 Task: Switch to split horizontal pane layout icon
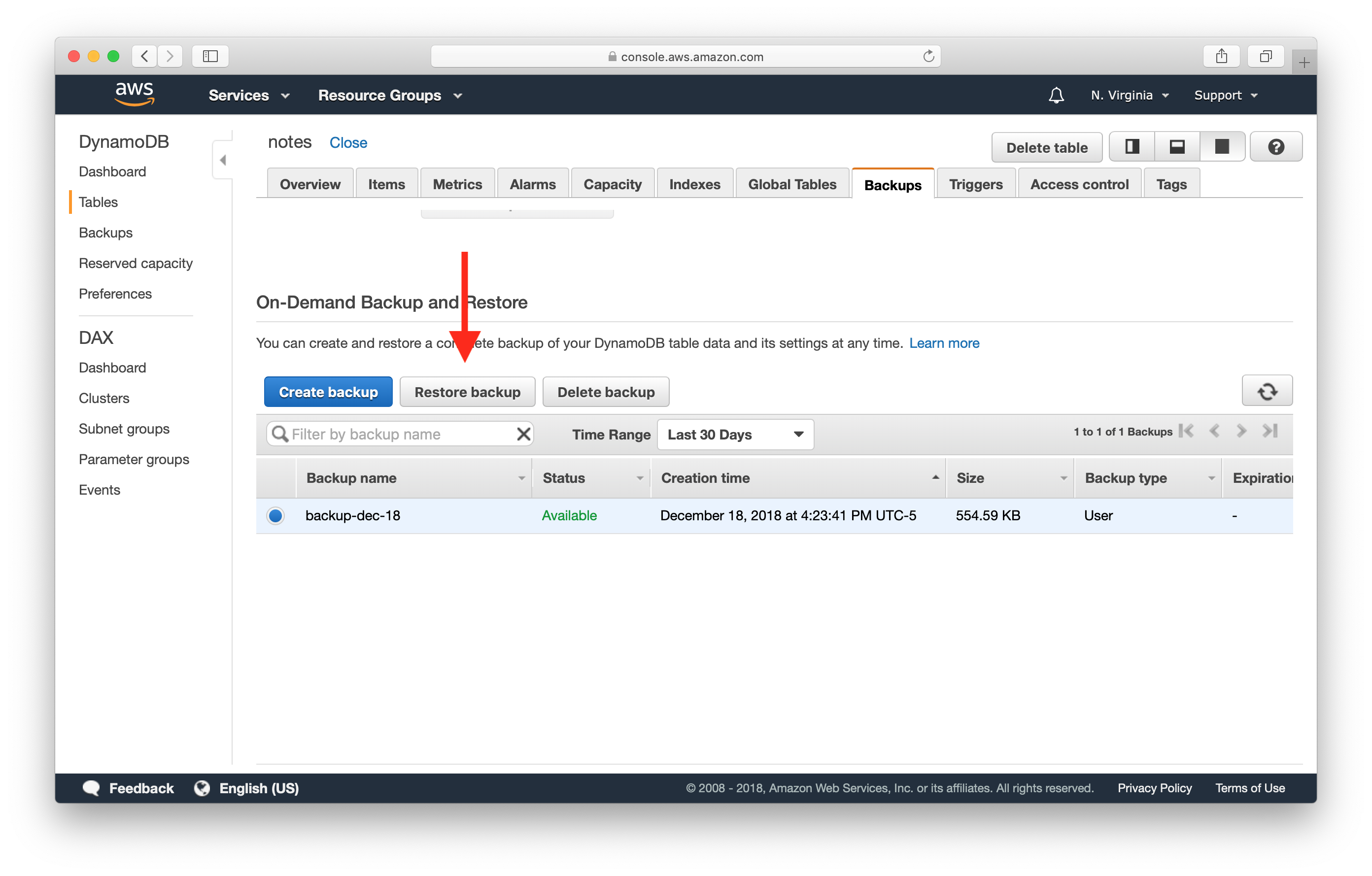point(1176,147)
